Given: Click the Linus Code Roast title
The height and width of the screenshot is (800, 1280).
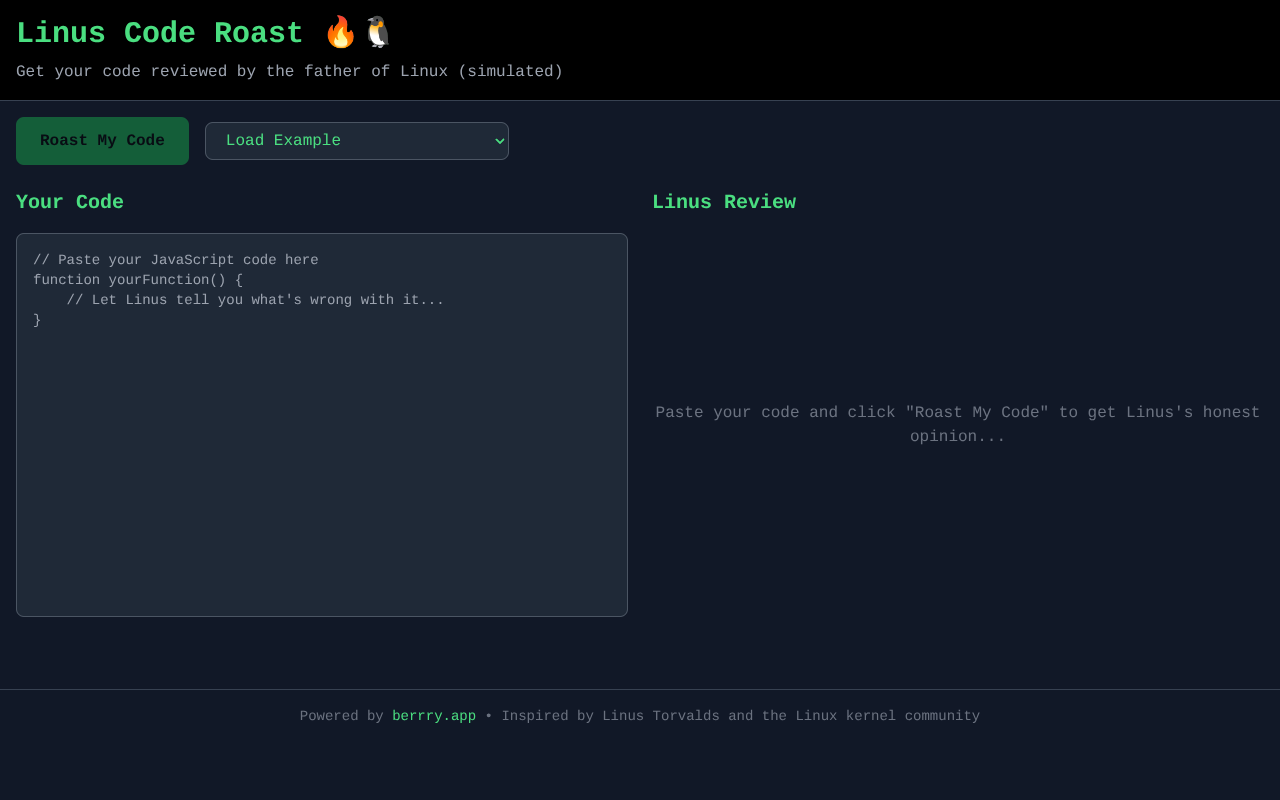Looking at the screenshot, I should pos(159,32).
